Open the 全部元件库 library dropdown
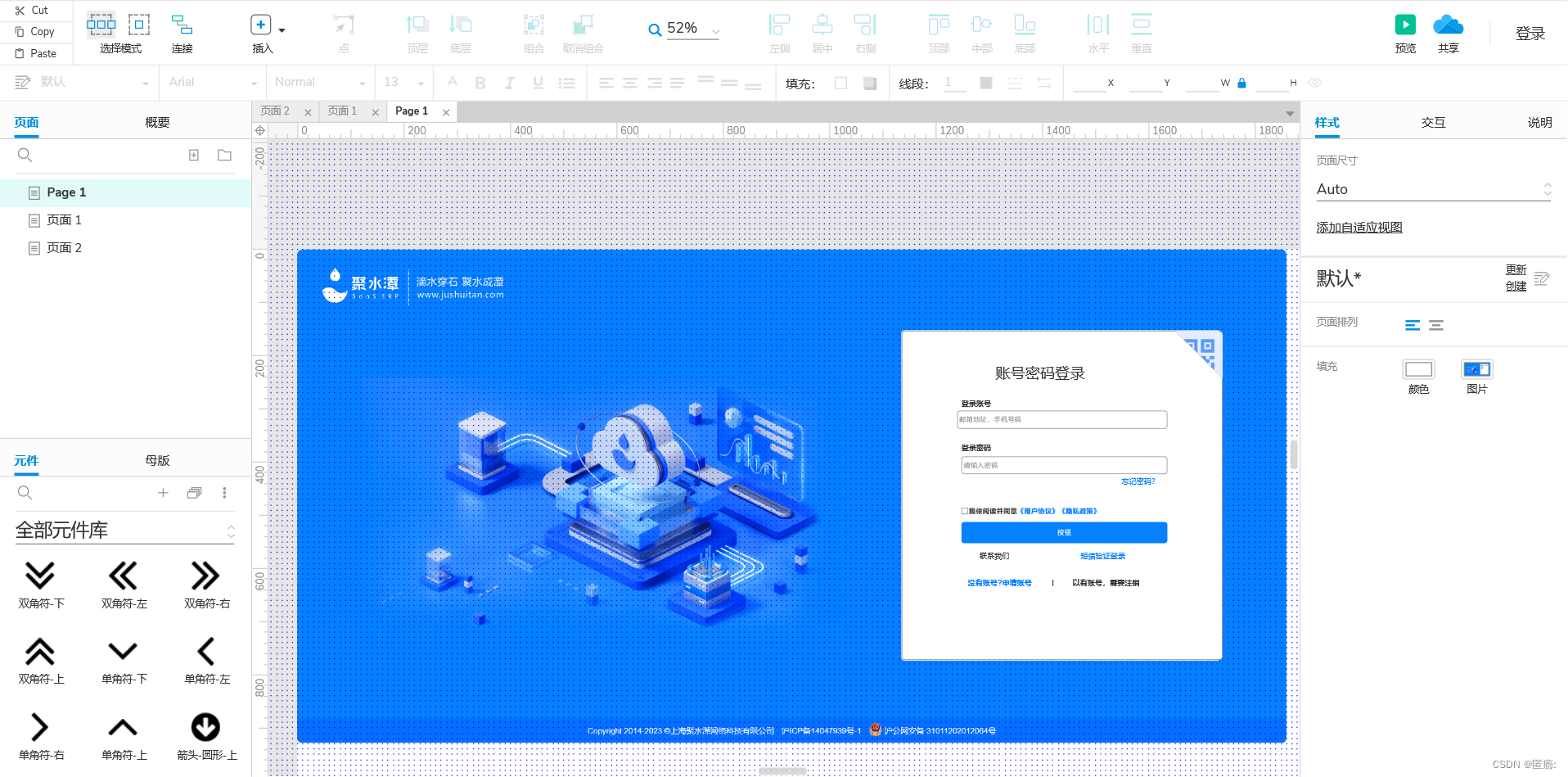Image resolution: width=1568 pixels, height=777 pixels. (125, 531)
